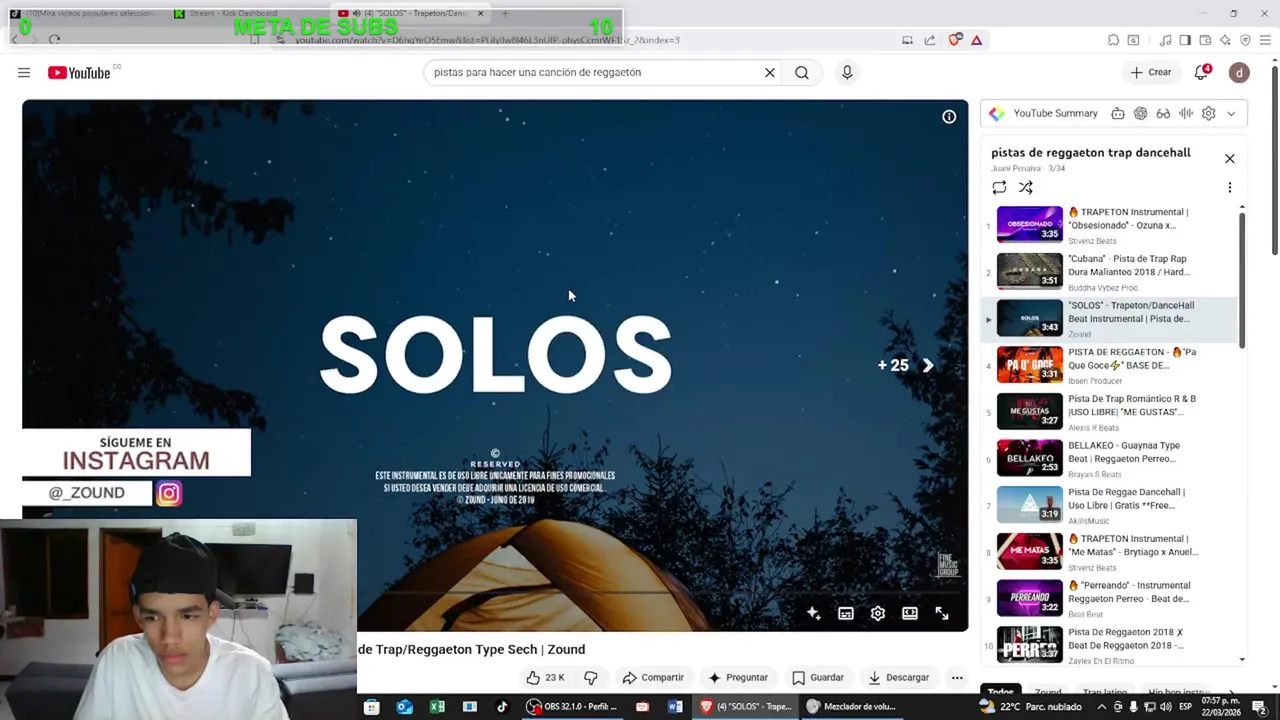Run search with magnifier button
The image size is (1280, 720).
(x=802, y=72)
